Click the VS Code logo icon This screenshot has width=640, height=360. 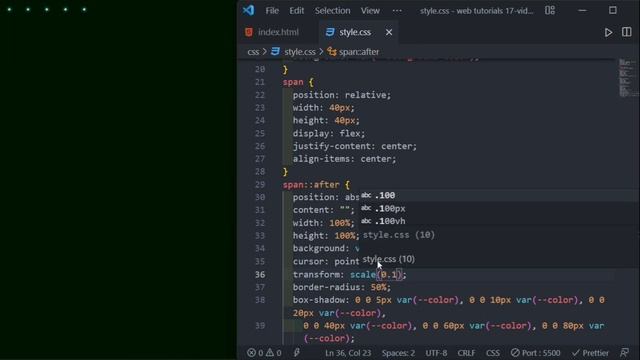tap(248, 10)
